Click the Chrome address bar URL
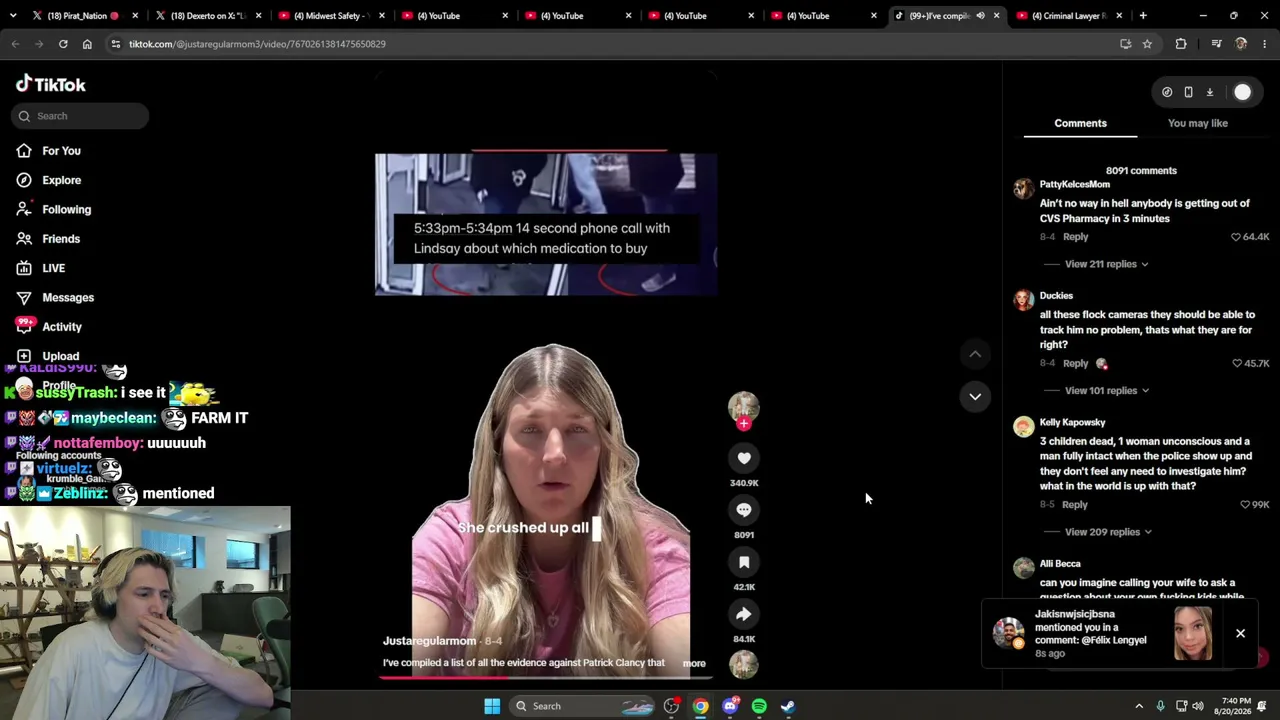Viewport: 1280px width, 720px height. (x=257, y=44)
